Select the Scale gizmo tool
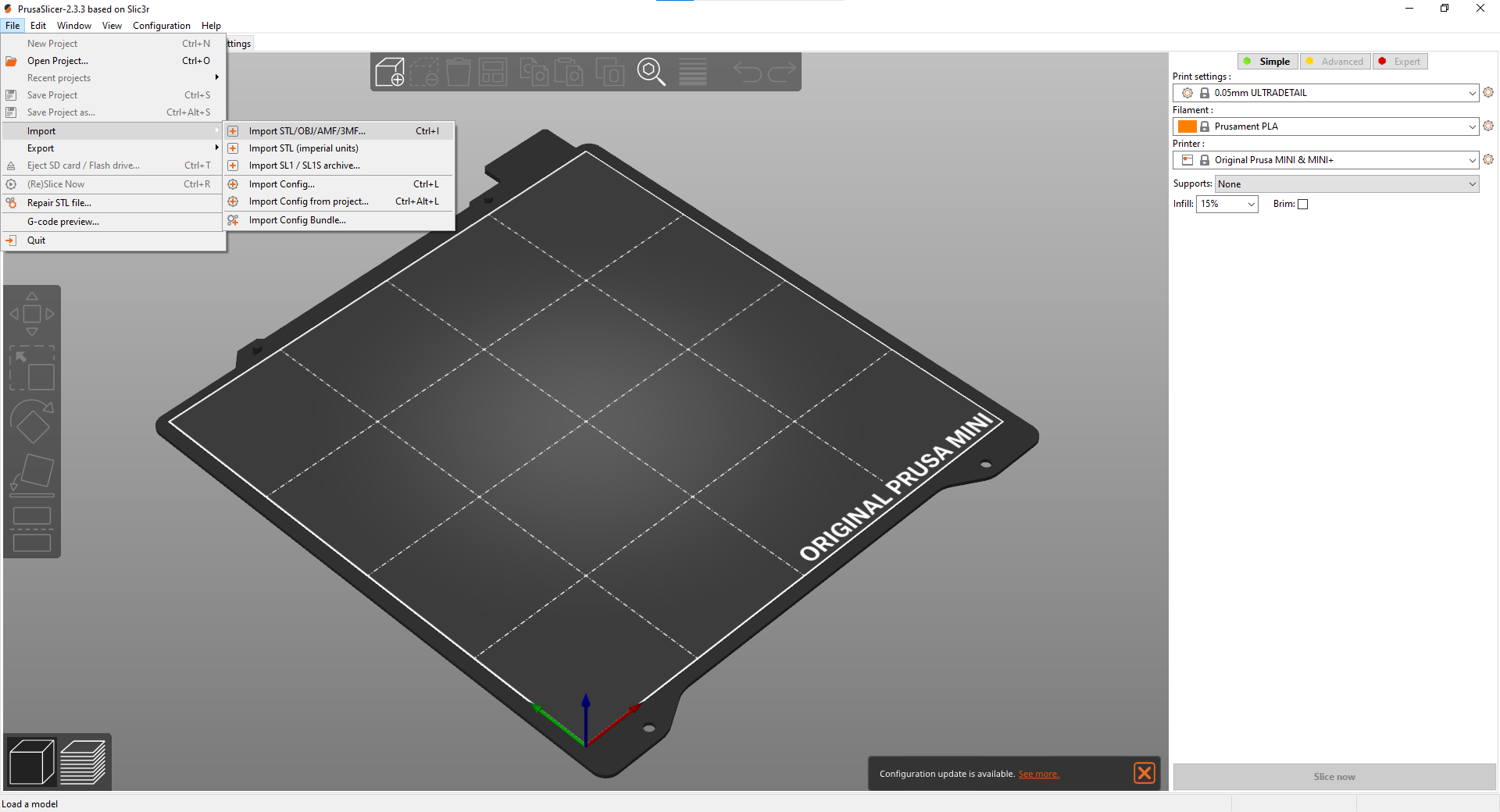This screenshot has height=812, width=1500. (x=32, y=369)
